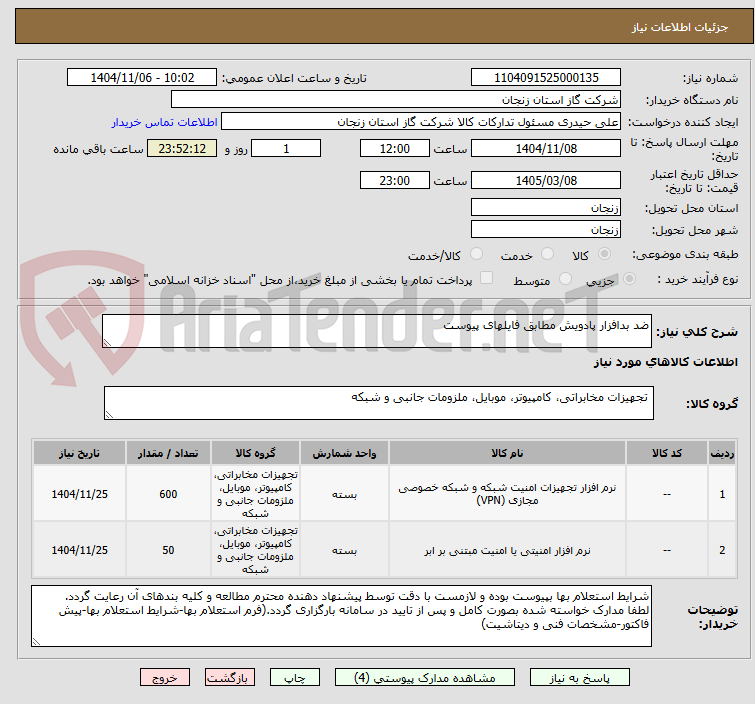This screenshot has width=755, height=704.
Task: Toggle the treasury bonds payment checkbox
Action: pyautogui.click(x=487, y=278)
